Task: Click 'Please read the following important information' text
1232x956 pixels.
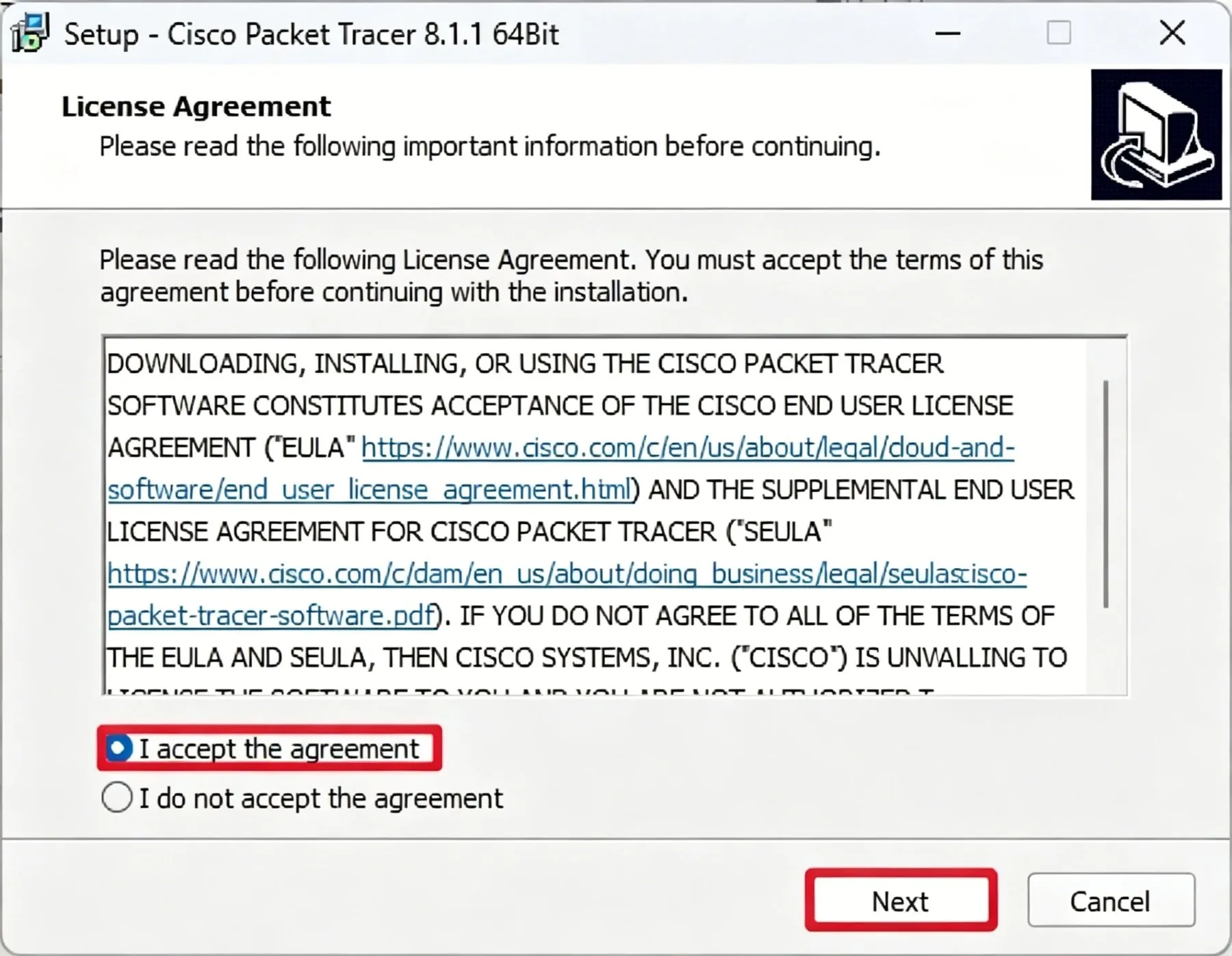Action: coord(490,146)
